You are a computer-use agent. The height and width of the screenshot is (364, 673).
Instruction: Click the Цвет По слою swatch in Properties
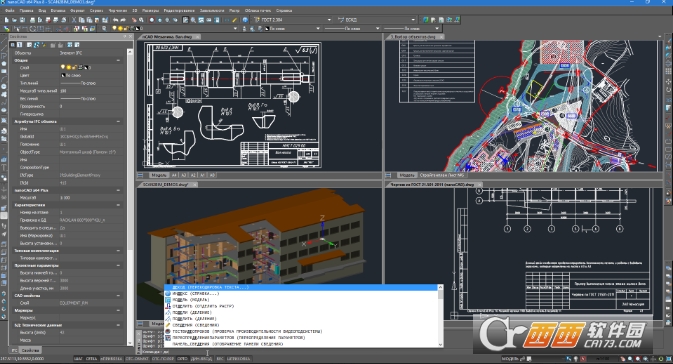[63, 76]
